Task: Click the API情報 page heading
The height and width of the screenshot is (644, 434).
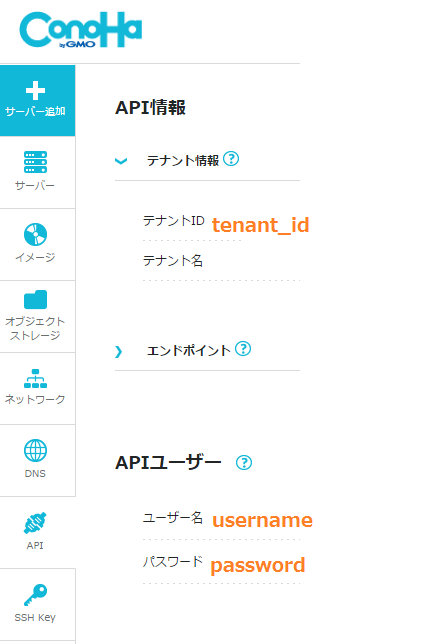Action: [150, 108]
